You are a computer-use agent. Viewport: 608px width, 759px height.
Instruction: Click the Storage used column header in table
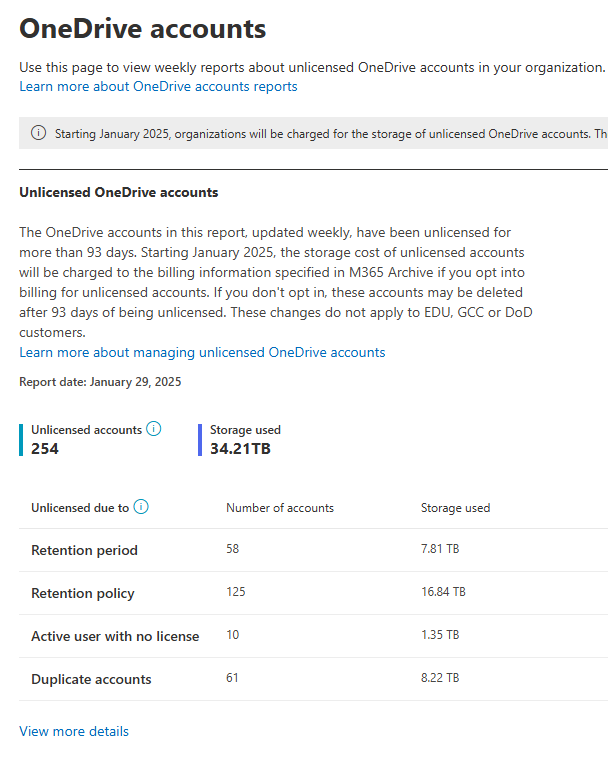(x=455, y=508)
